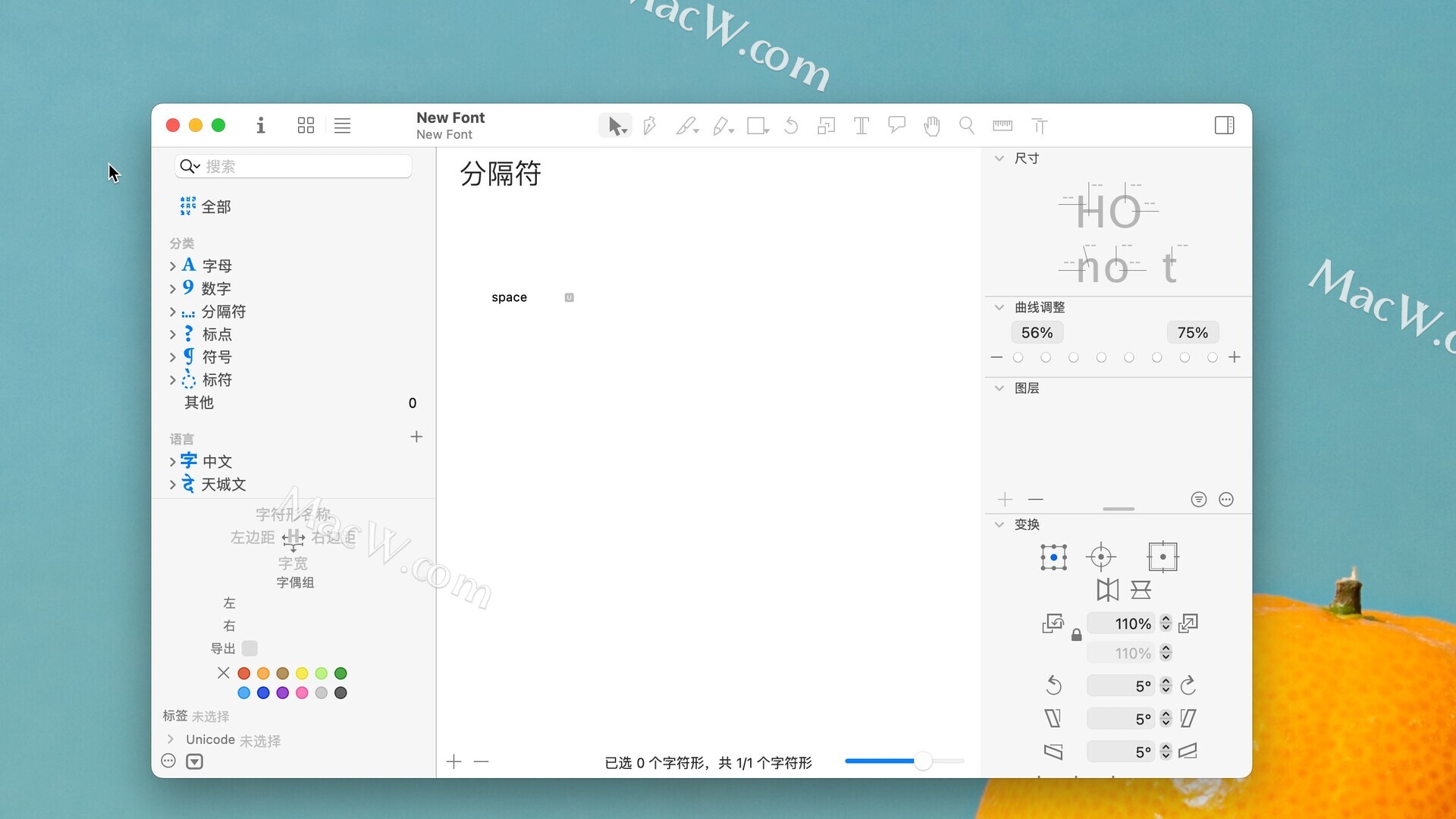The image size is (1456, 819).
Task: Expand the 中文 language group
Action: click(173, 461)
